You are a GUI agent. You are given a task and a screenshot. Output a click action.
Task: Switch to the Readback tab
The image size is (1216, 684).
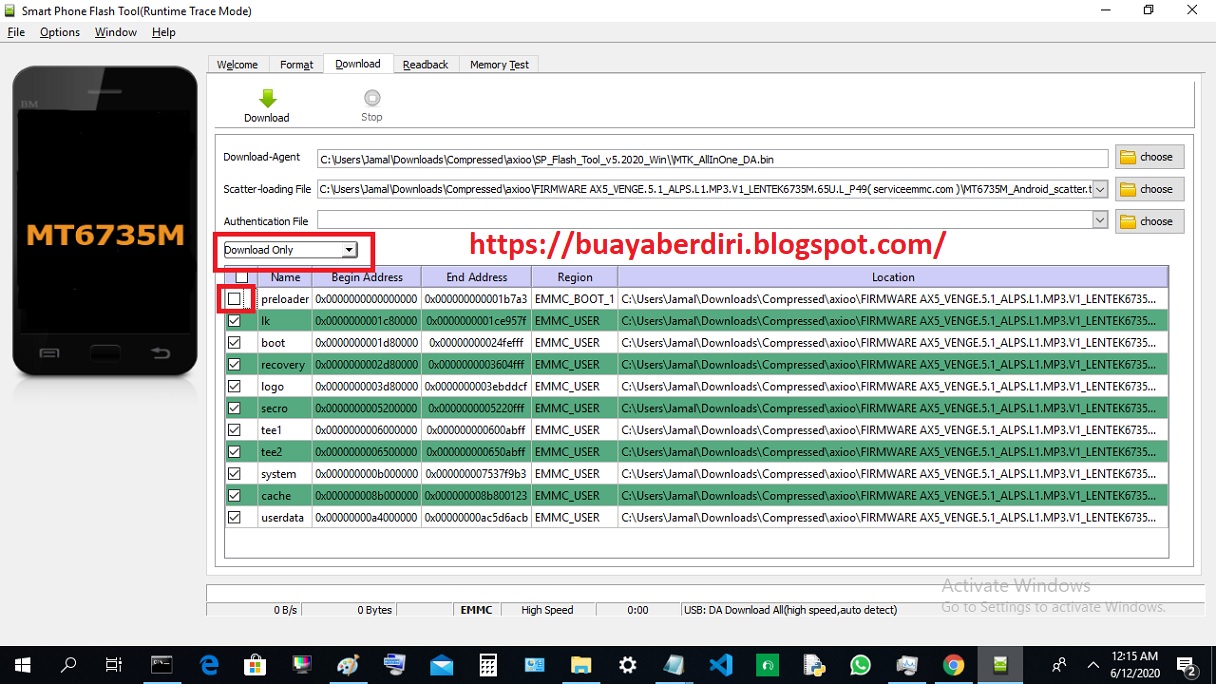tap(425, 63)
